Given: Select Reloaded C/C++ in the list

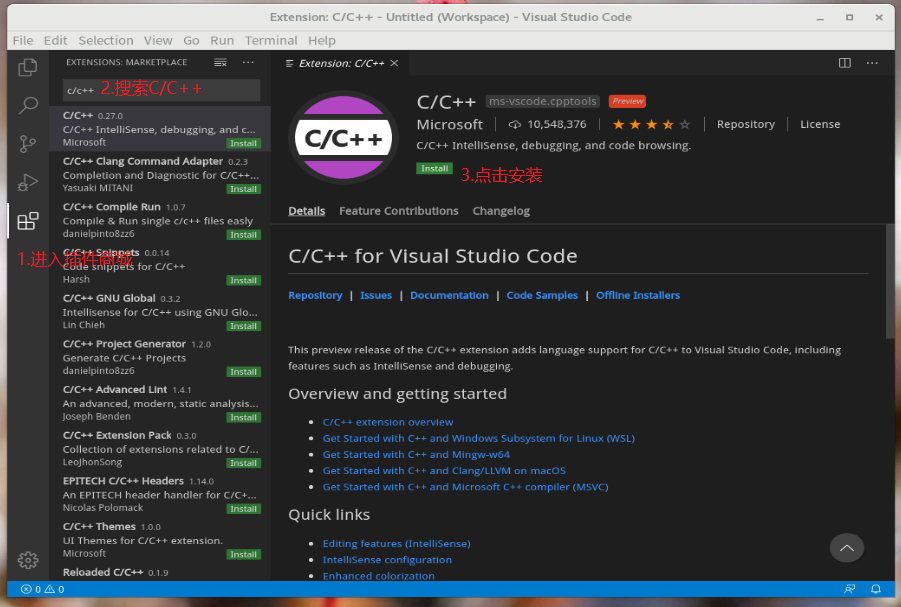Looking at the screenshot, I should [x=160, y=573].
